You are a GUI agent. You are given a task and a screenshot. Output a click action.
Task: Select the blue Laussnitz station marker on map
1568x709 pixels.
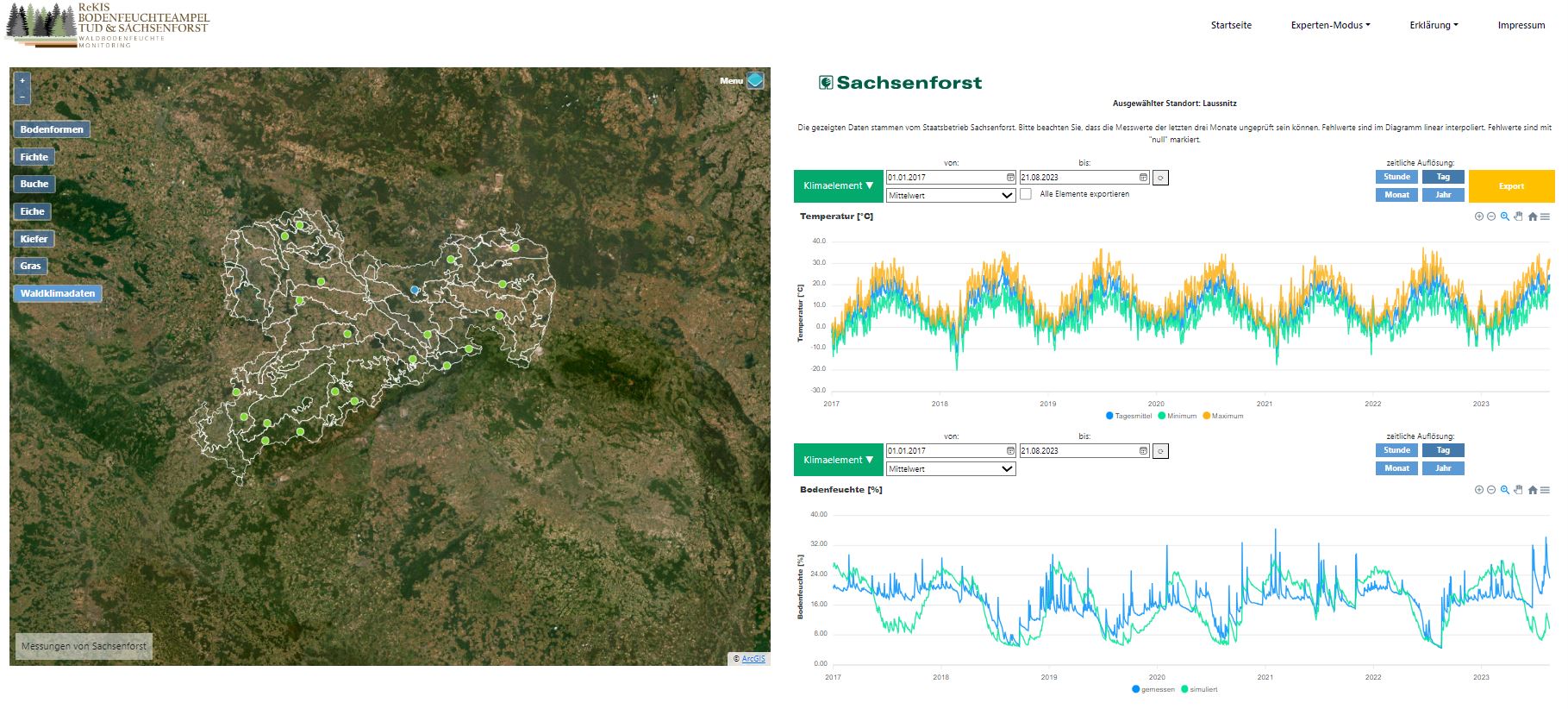(415, 290)
